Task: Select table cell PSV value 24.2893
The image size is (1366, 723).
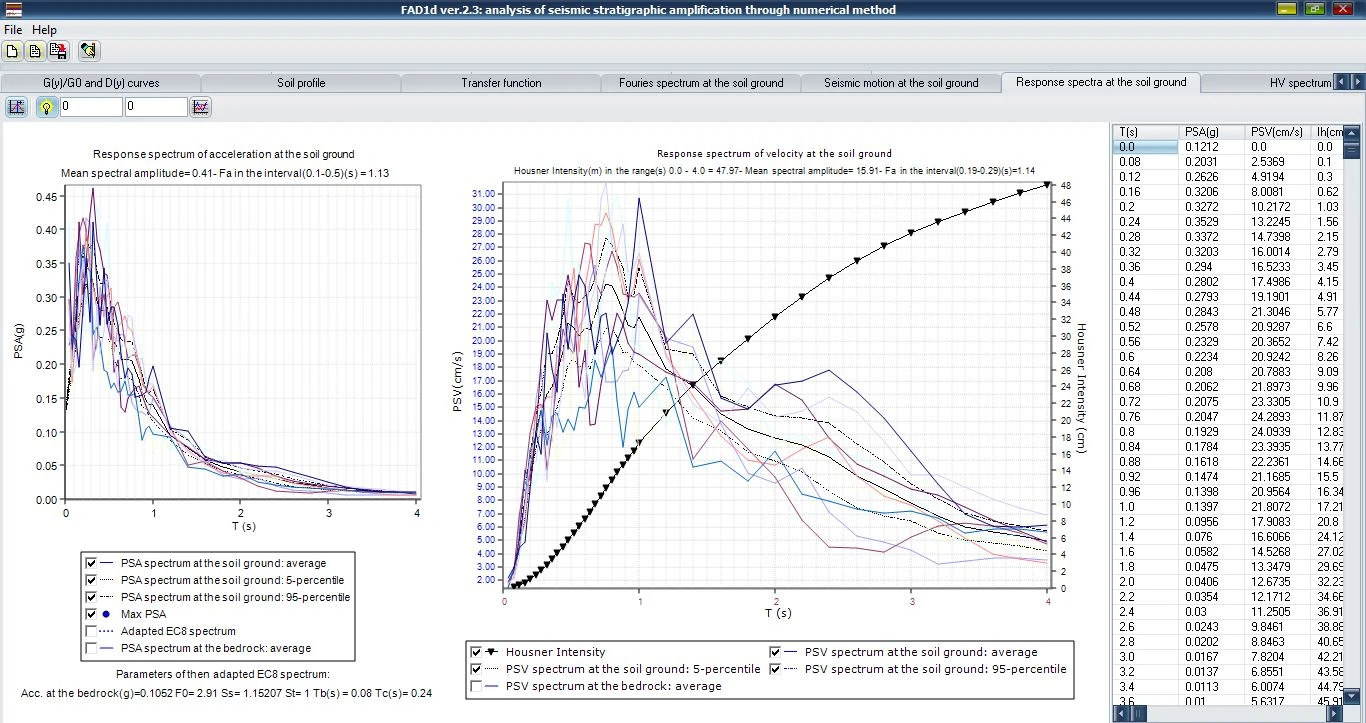Action: tap(1279, 416)
